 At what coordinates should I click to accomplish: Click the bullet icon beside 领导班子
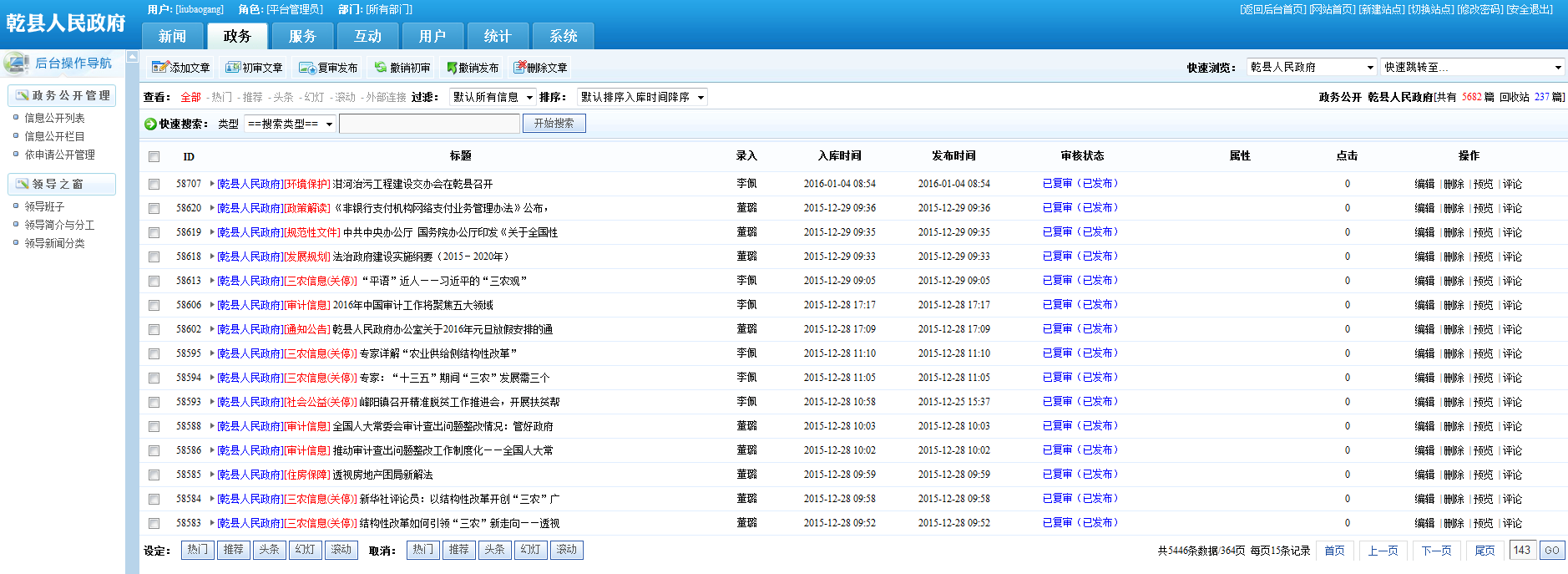pos(16,206)
